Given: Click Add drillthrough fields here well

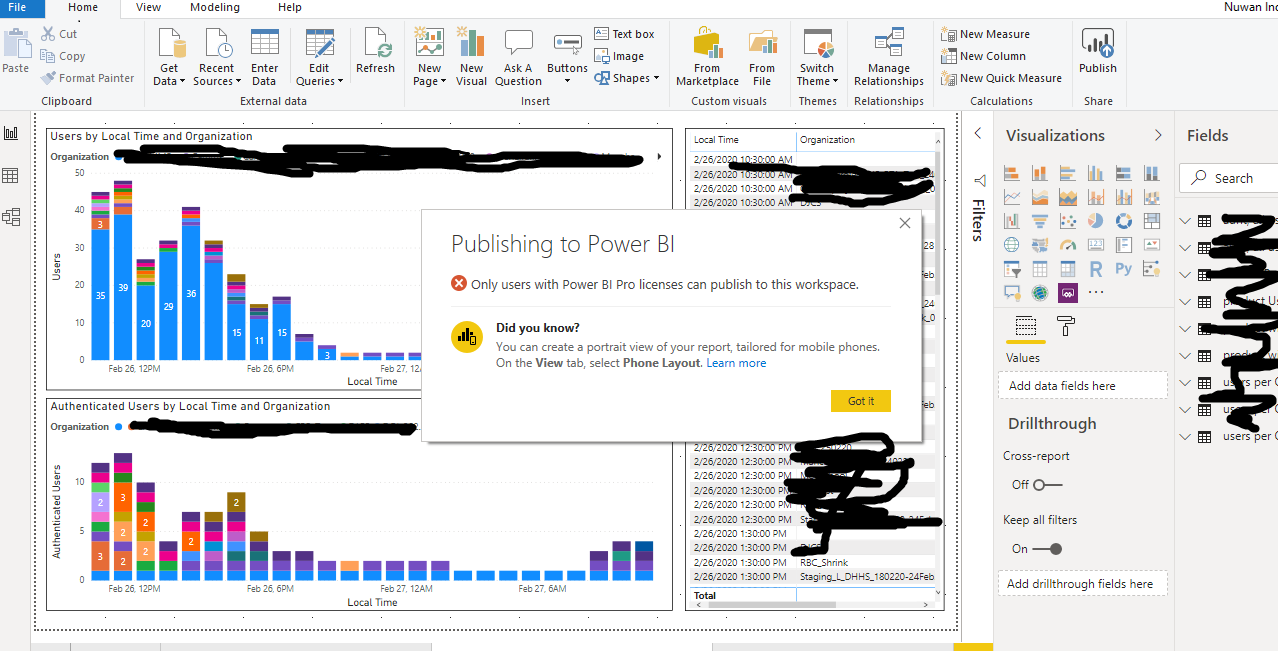Looking at the screenshot, I should (x=1083, y=583).
